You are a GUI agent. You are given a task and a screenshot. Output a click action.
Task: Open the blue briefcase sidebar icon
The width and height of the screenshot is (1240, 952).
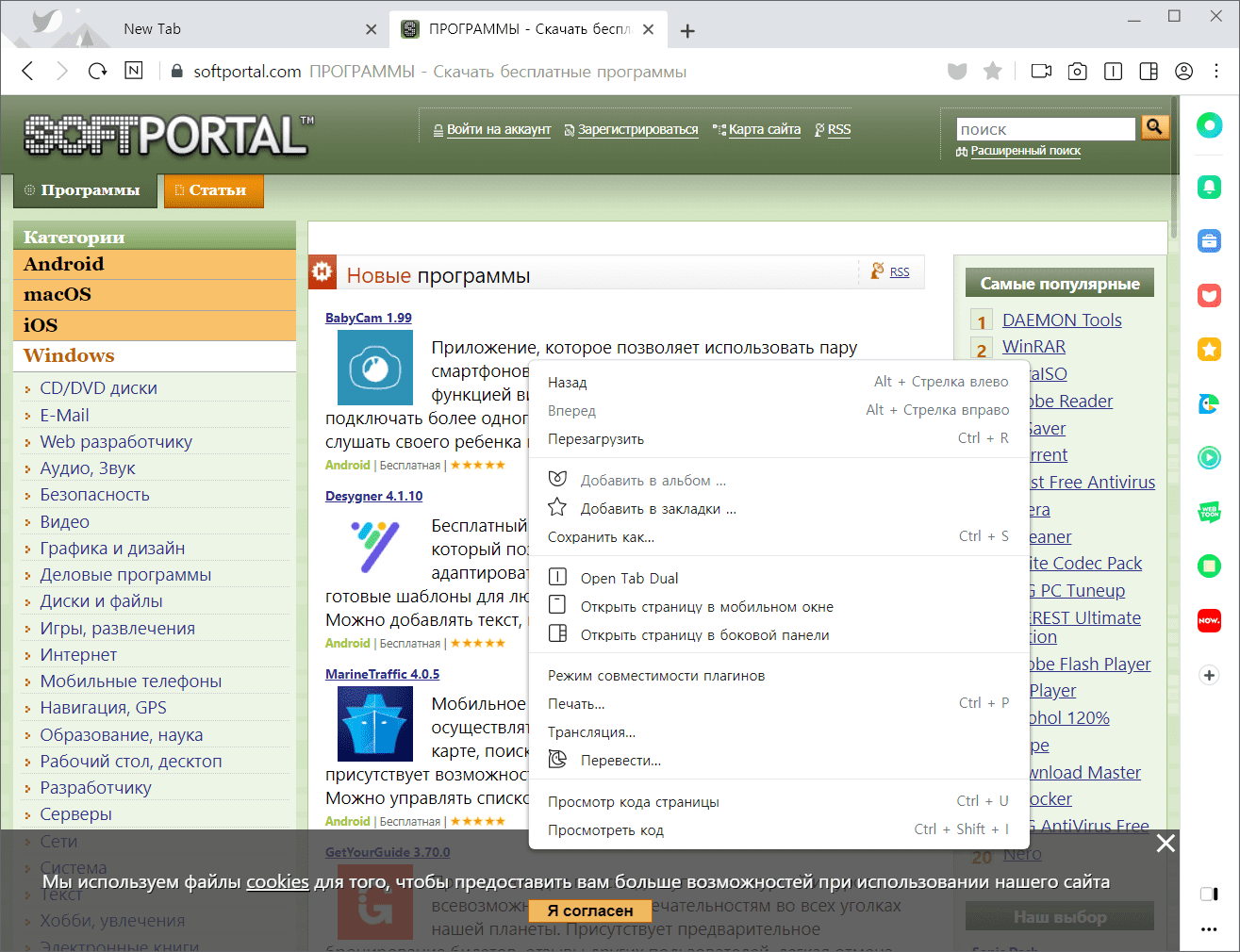click(1209, 240)
